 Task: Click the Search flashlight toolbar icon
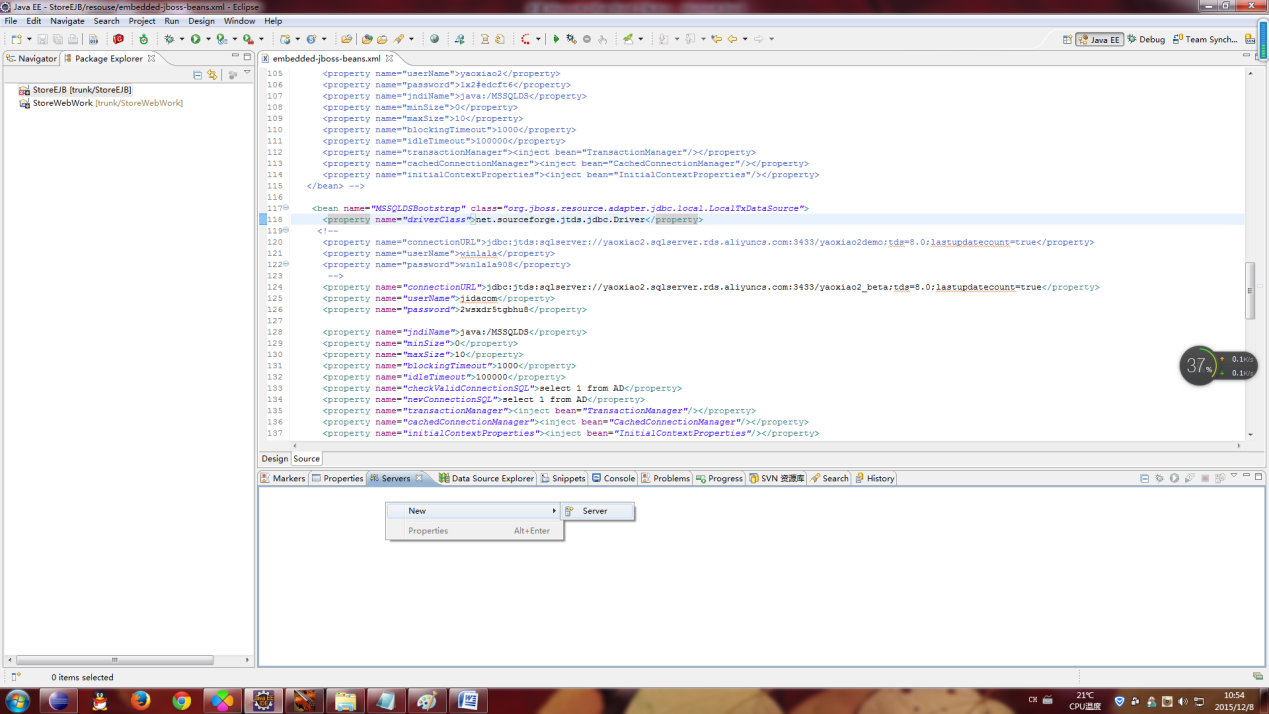coord(399,39)
